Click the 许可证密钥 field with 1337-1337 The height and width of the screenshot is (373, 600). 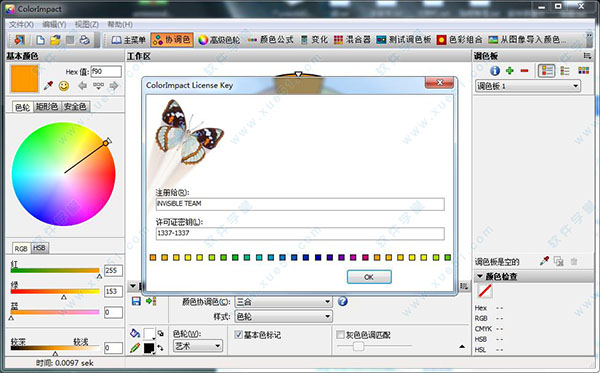pyautogui.click(x=300, y=233)
